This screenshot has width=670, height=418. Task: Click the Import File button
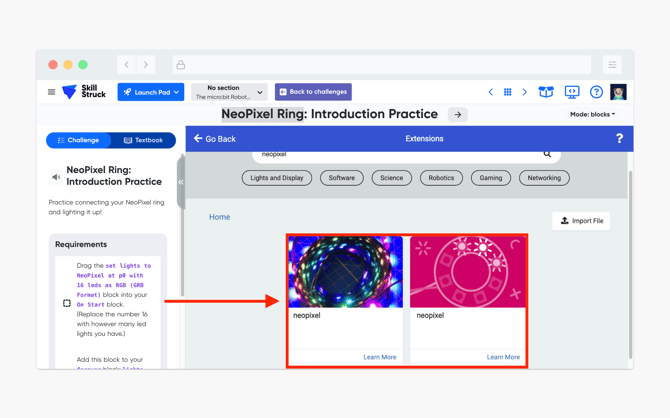(x=581, y=221)
